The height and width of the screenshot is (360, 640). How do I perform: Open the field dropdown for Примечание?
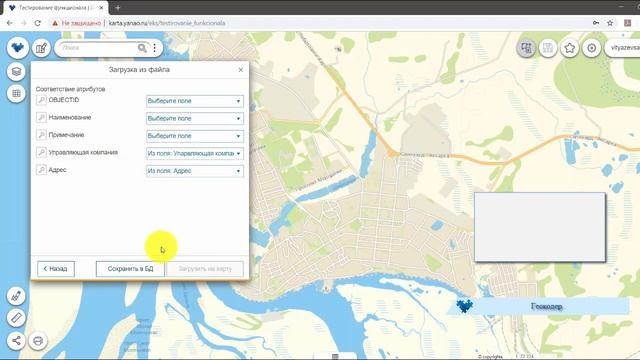195,136
